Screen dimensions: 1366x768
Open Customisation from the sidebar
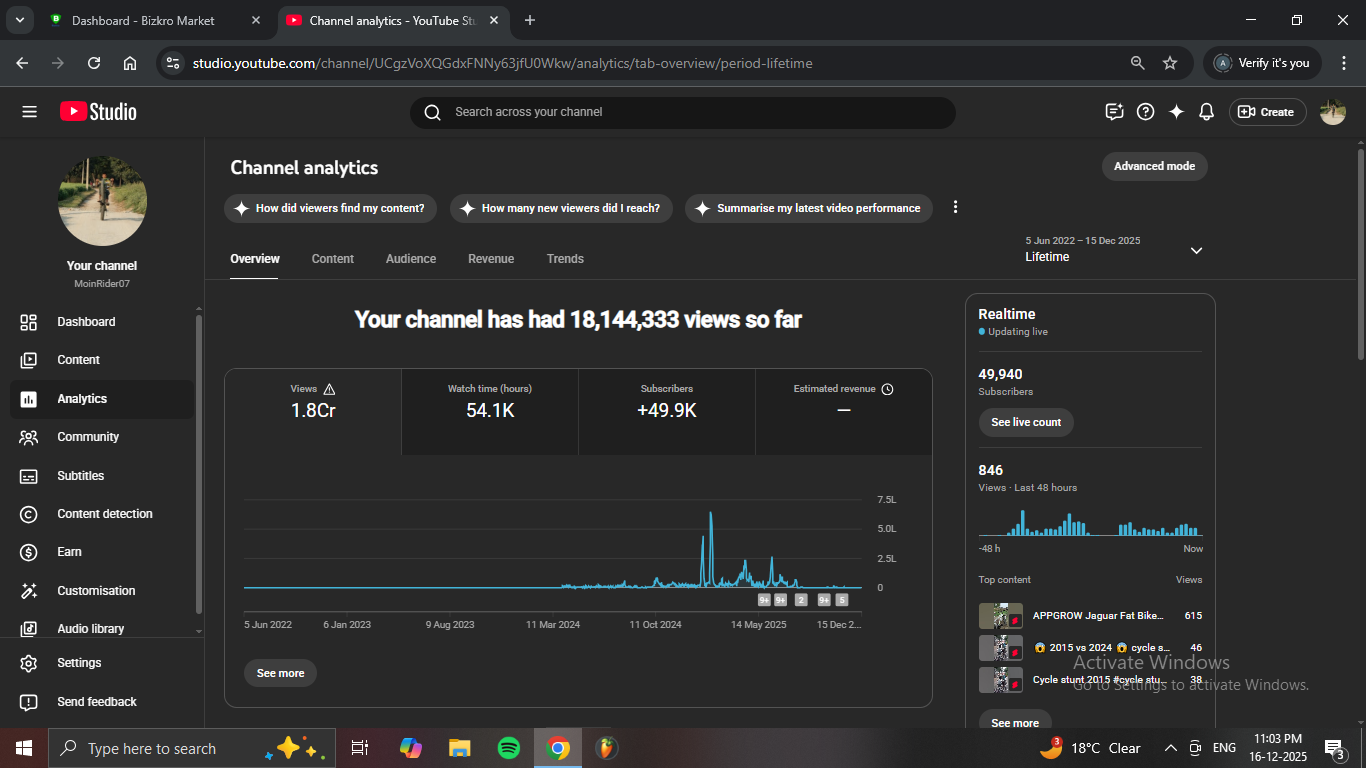(x=96, y=591)
